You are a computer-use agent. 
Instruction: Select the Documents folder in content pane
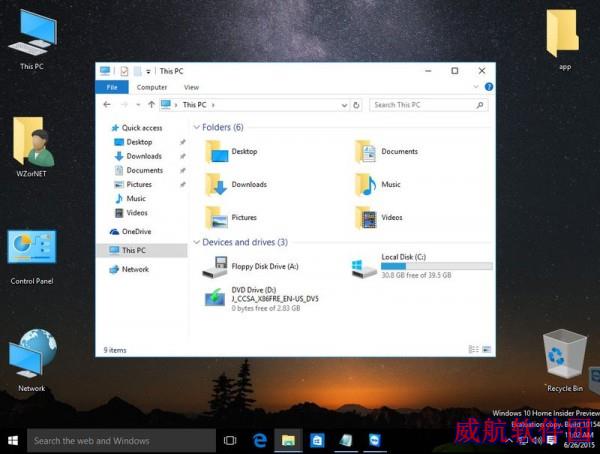tap(386, 152)
